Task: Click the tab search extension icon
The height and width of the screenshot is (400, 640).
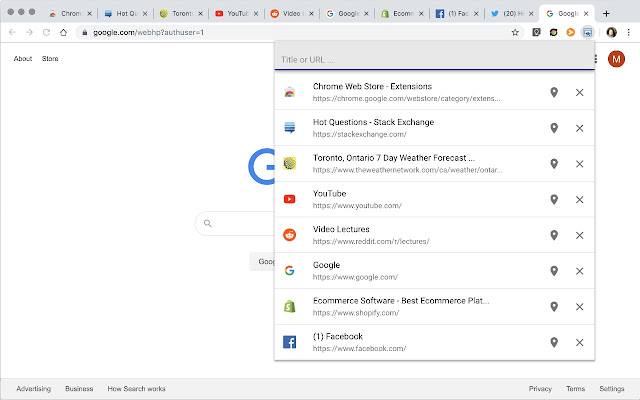Action: point(587,32)
